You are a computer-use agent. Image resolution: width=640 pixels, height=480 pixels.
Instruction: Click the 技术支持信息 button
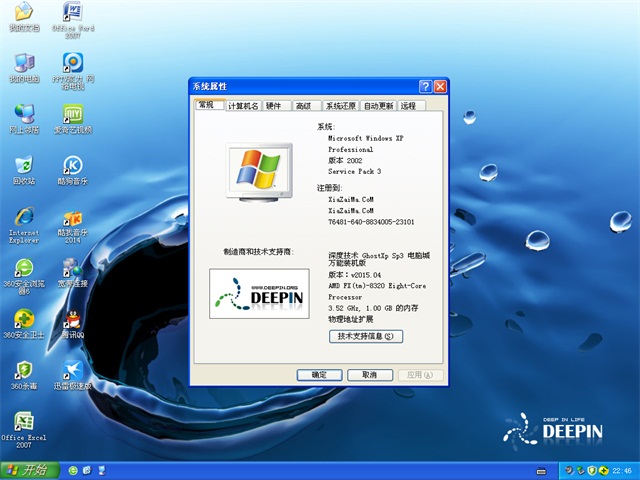tap(366, 337)
